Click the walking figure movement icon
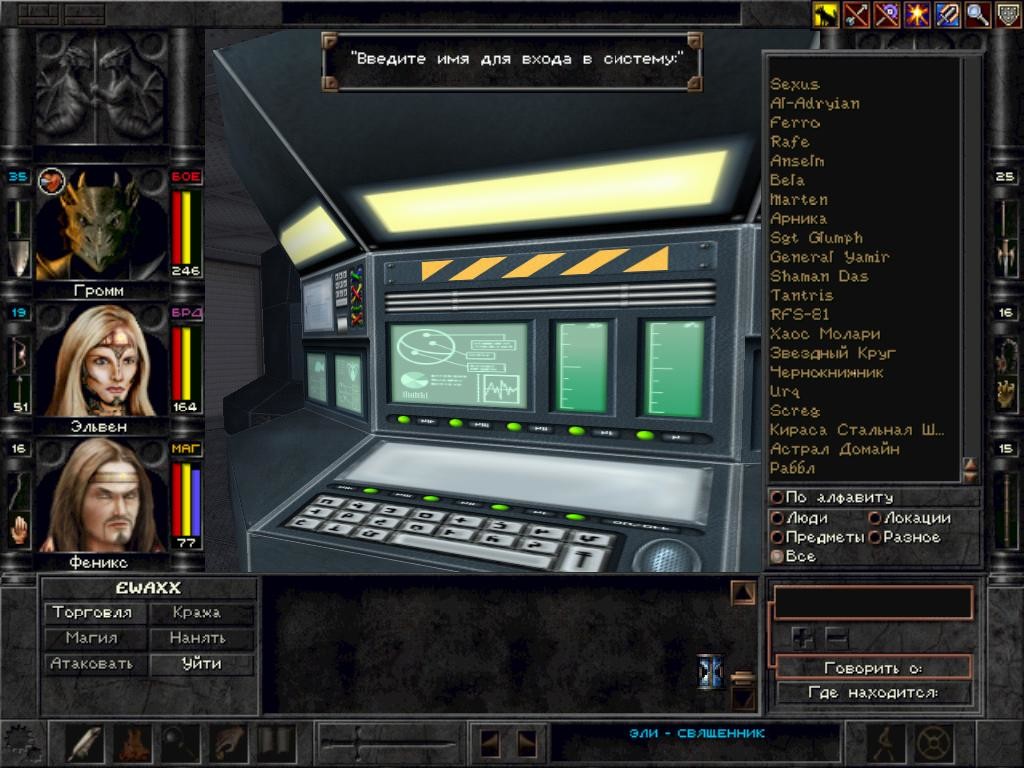 click(886, 743)
